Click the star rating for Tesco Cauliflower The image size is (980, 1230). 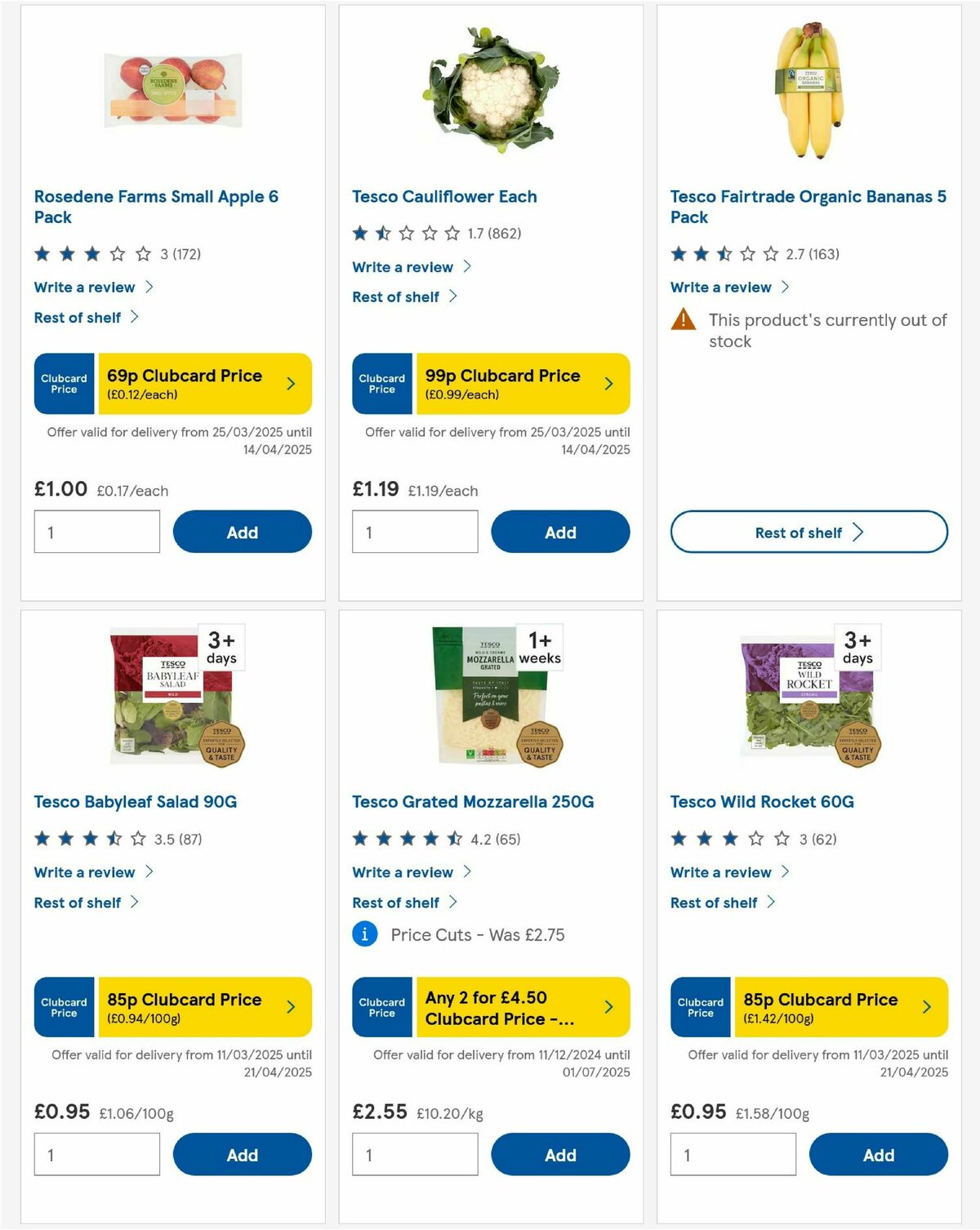coord(404,232)
